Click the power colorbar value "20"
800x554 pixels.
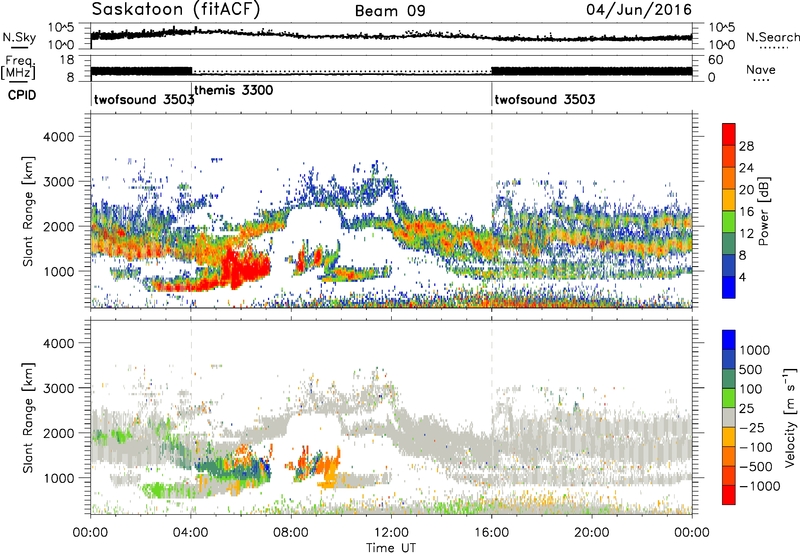click(x=746, y=190)
